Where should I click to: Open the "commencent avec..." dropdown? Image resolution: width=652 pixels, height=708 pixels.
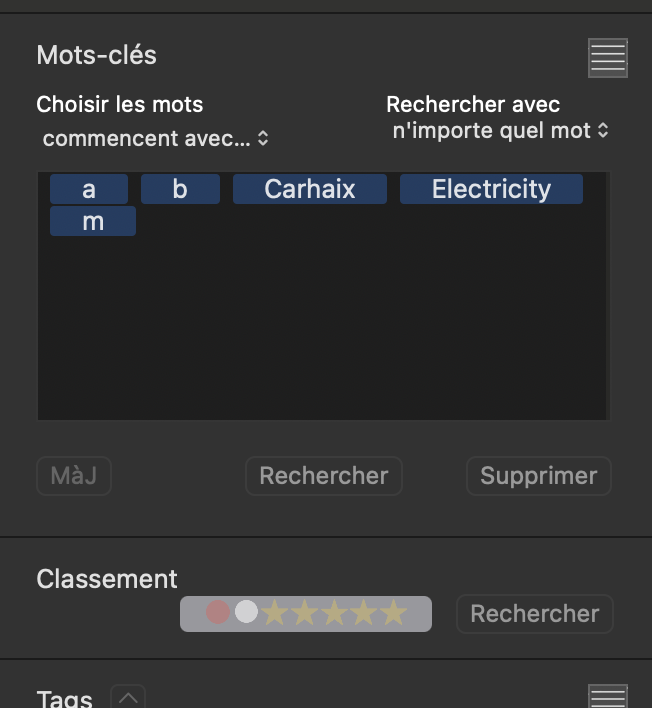(156, 138)
